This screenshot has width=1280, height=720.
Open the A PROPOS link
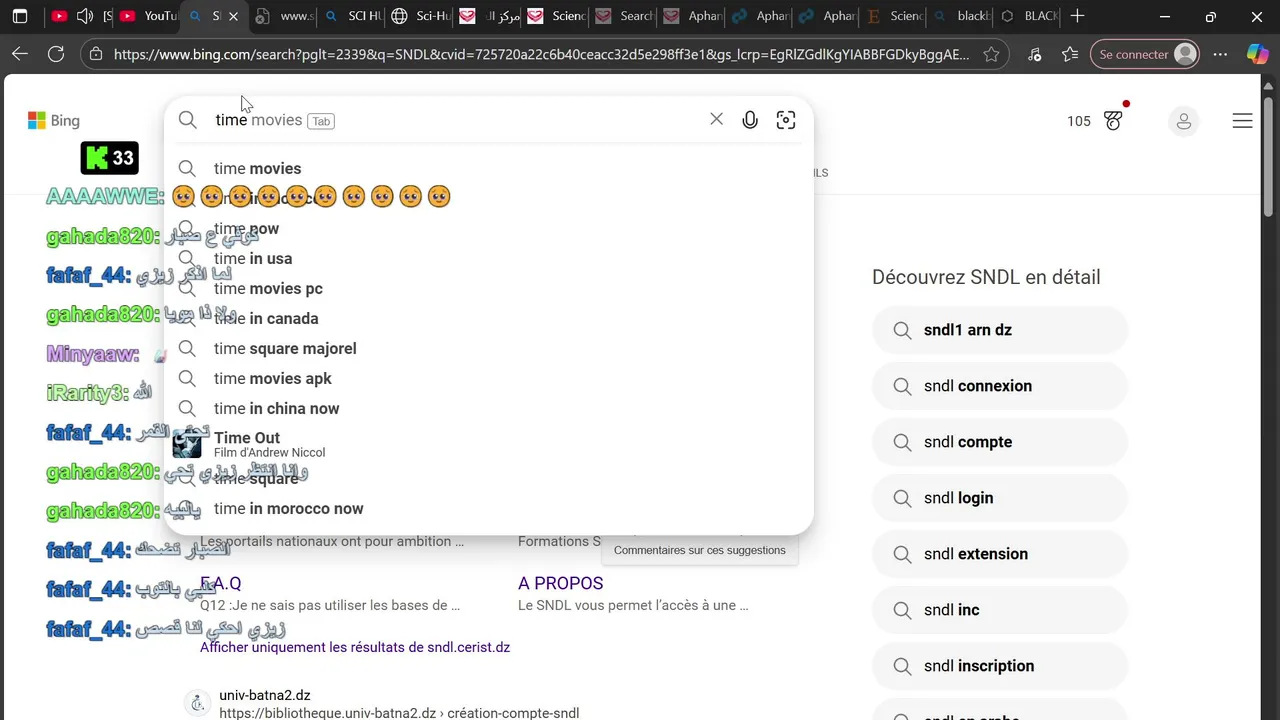coord(561,583)
